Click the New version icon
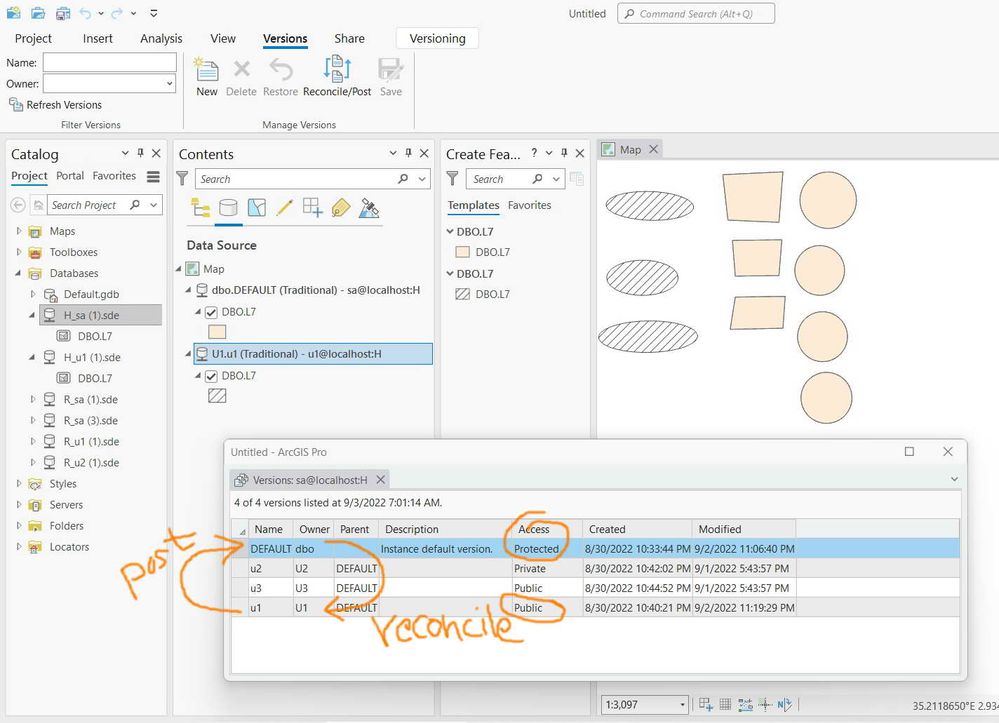Viewport: 999px width, 723px height. 206,70
